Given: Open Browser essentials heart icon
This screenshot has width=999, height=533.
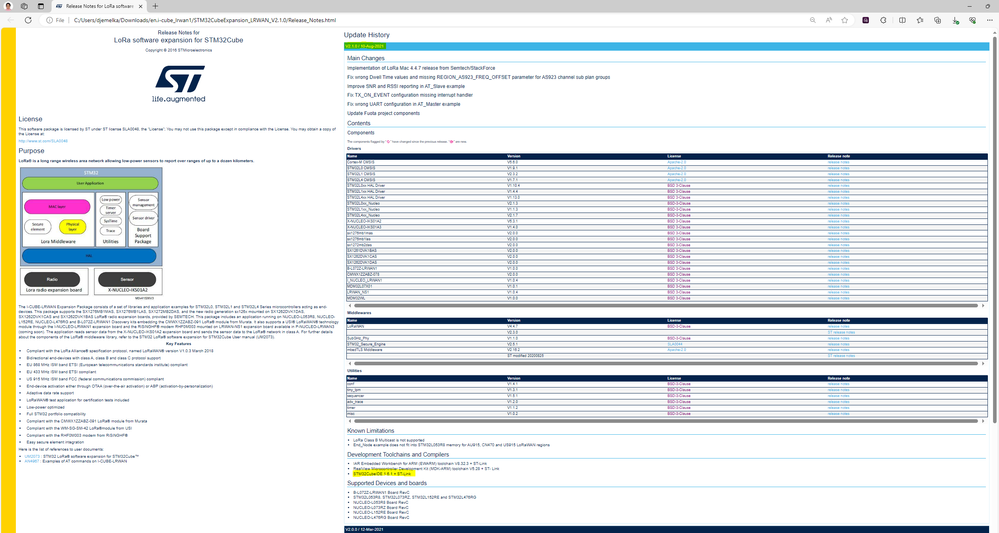Looking at the screenshot, I should point(972,20).
